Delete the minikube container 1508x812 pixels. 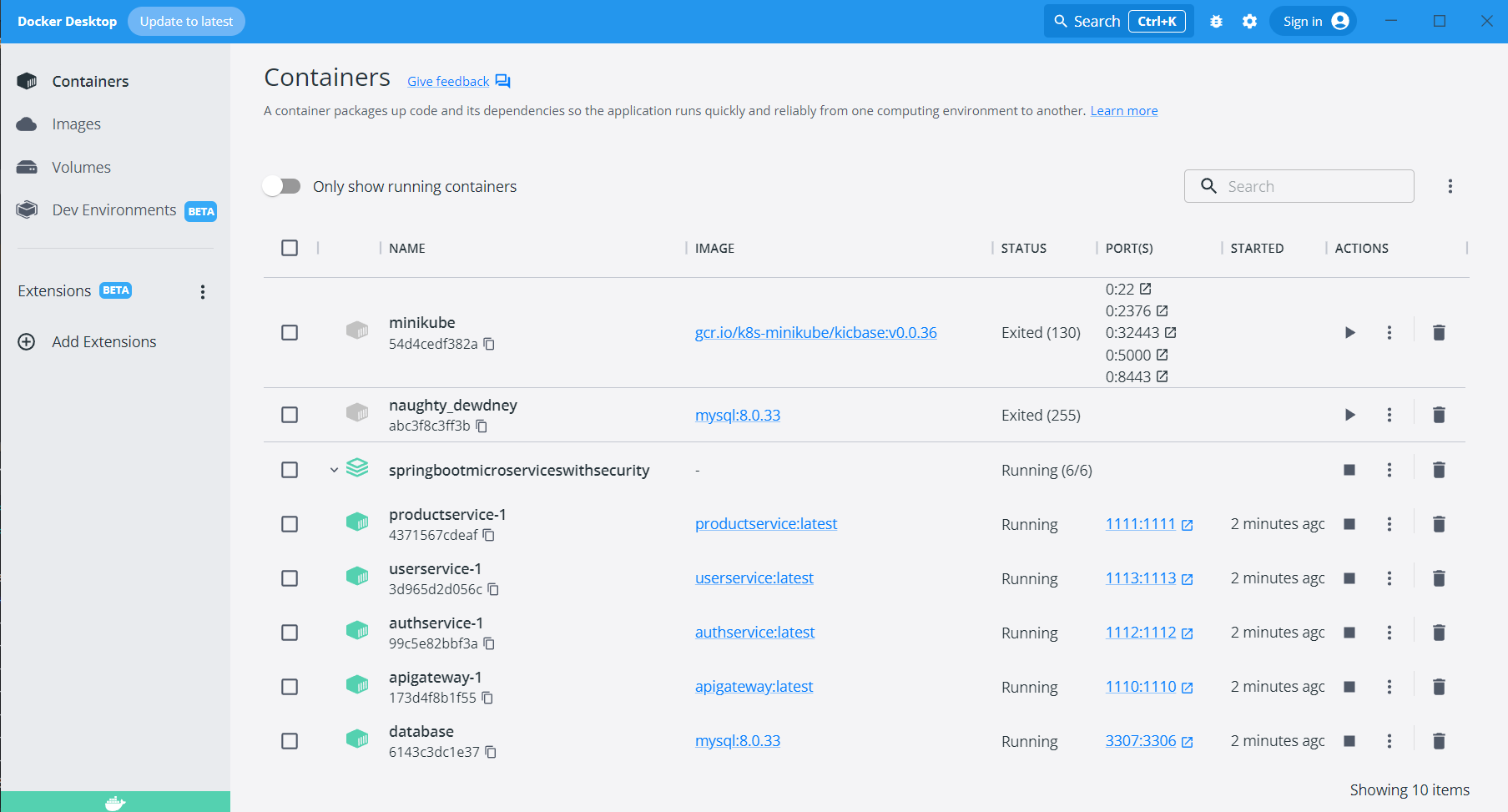pos(1439,332)
